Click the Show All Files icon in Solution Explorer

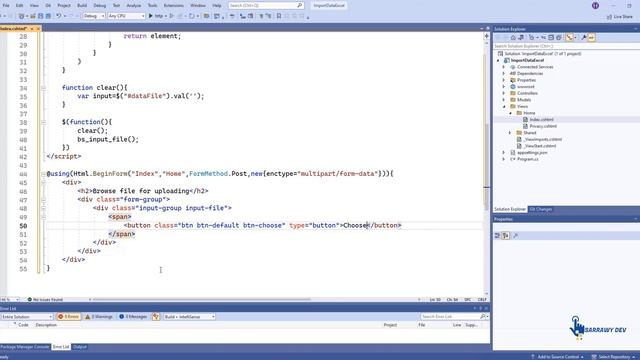(559, 38)
